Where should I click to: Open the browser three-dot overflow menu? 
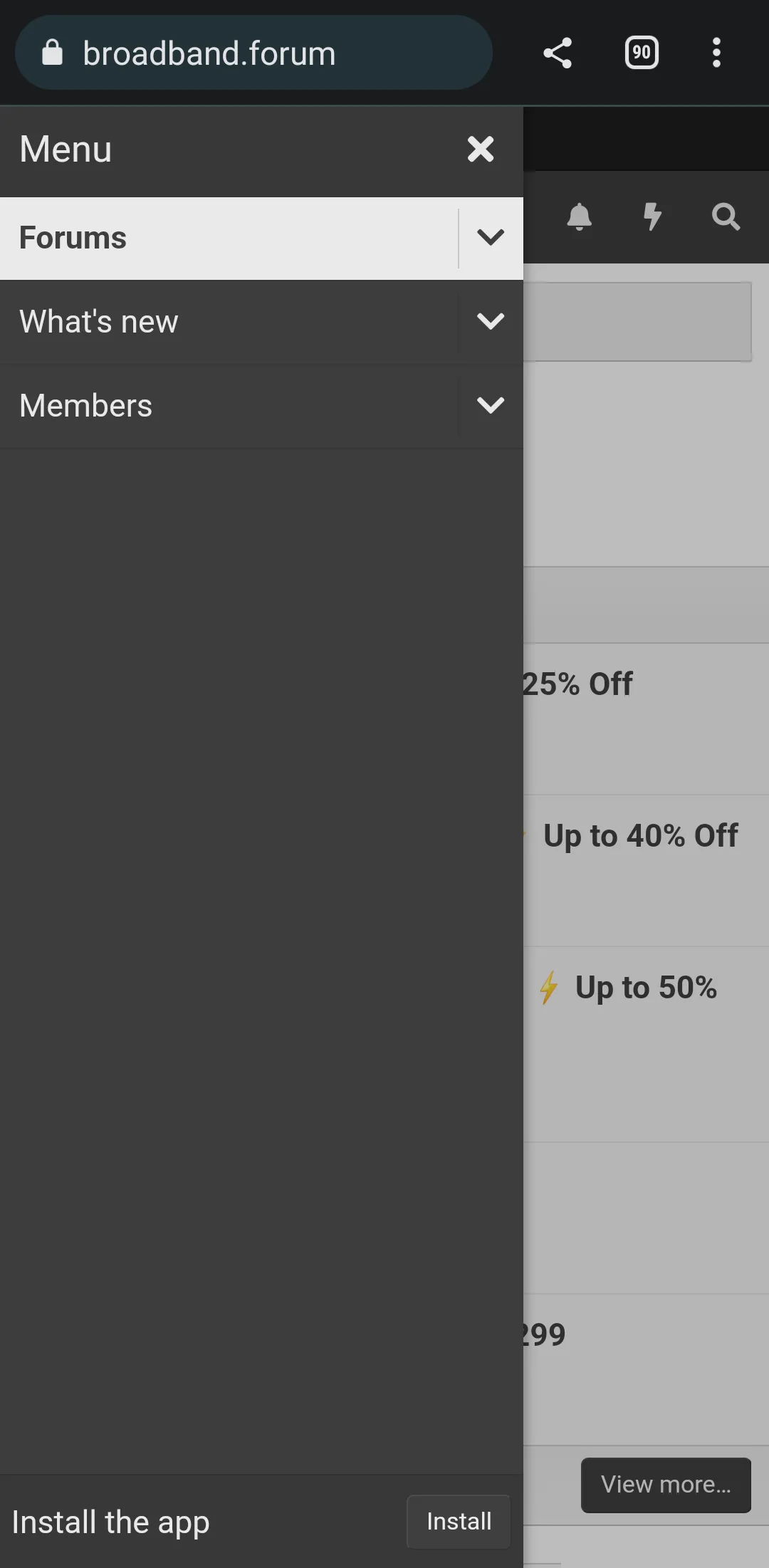[x=716, y=53]
